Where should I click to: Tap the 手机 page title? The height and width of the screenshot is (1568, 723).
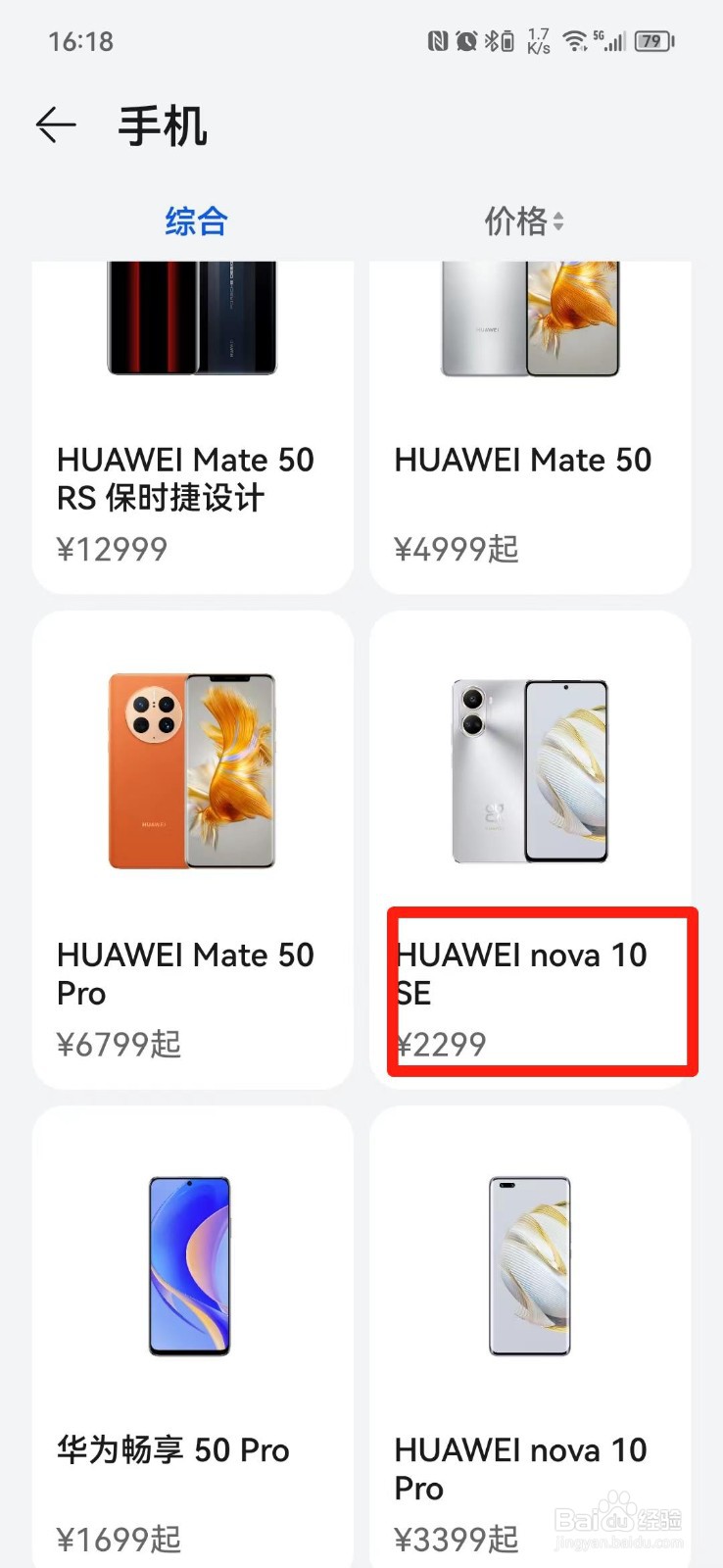pos(163,126)
